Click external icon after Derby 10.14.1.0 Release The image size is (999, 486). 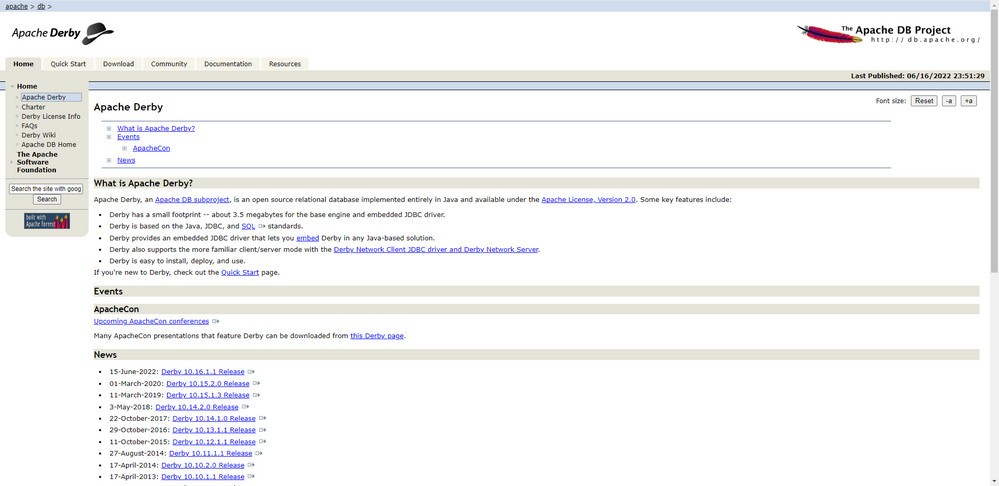coord(262,418)
